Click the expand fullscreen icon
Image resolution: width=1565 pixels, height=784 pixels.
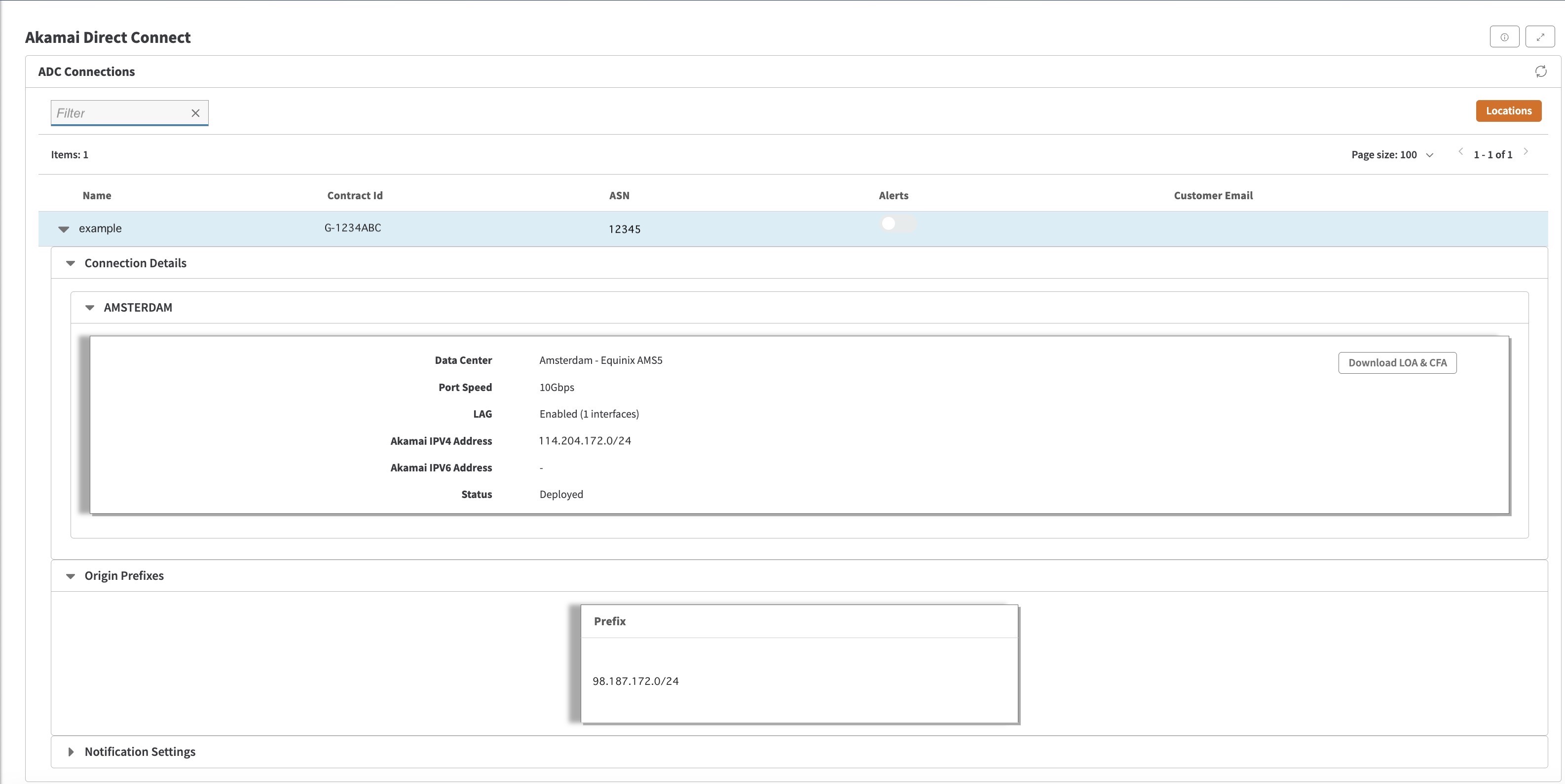(1540, 37)
